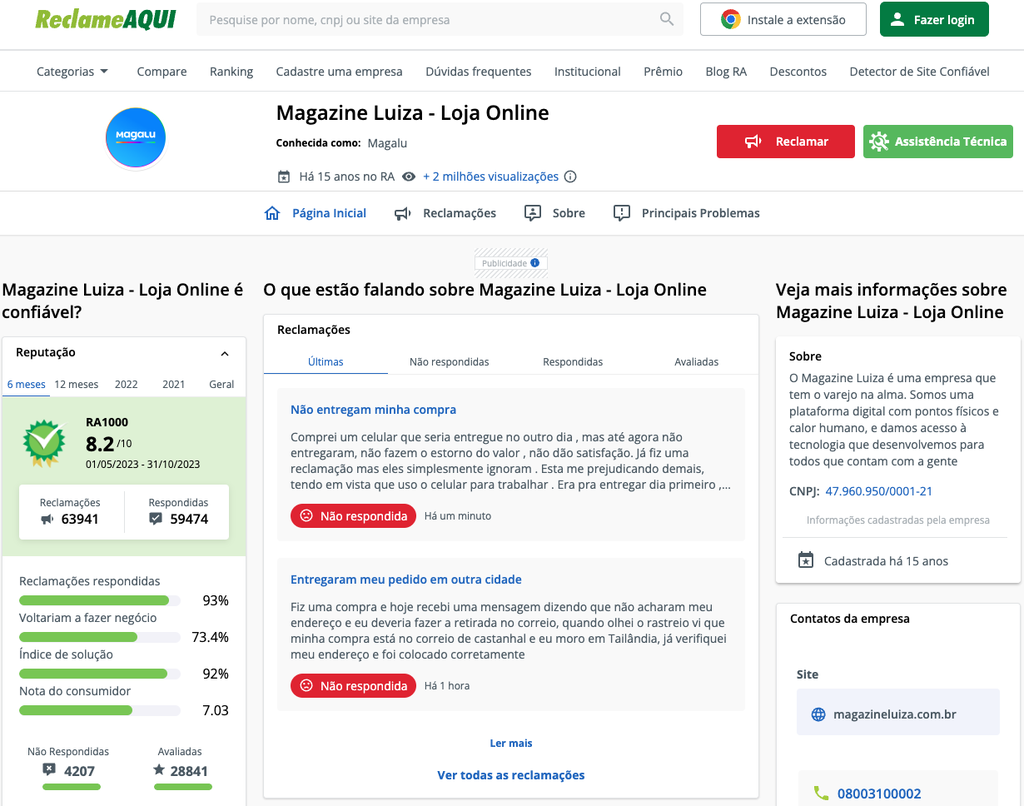The width and height of the screenshot is (1024, 806).
Task: Click the Chrome icon on Instale a extensão
Action: 731,20
